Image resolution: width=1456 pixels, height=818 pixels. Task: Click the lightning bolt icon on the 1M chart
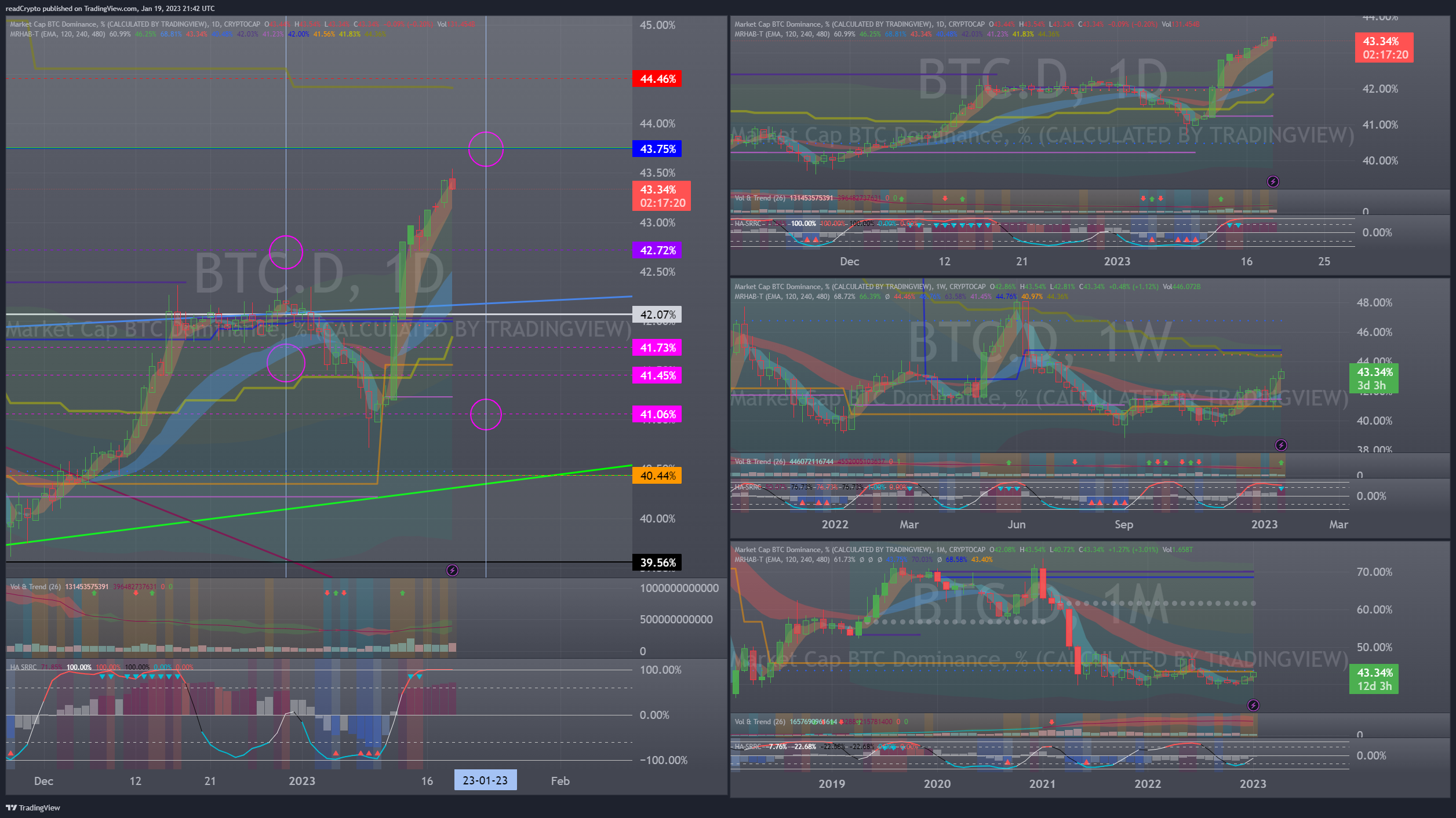pyautogui.click(x=1253, y=705)
